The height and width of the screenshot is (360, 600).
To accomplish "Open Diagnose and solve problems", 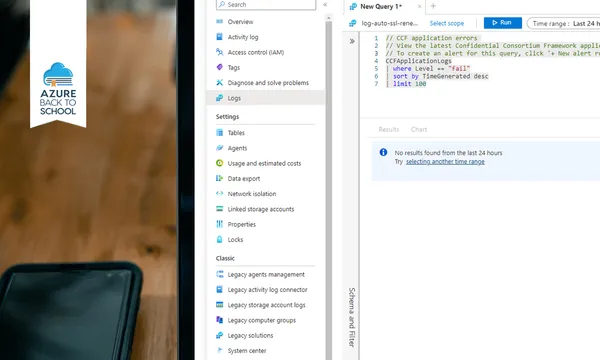I will coord(268,83).
